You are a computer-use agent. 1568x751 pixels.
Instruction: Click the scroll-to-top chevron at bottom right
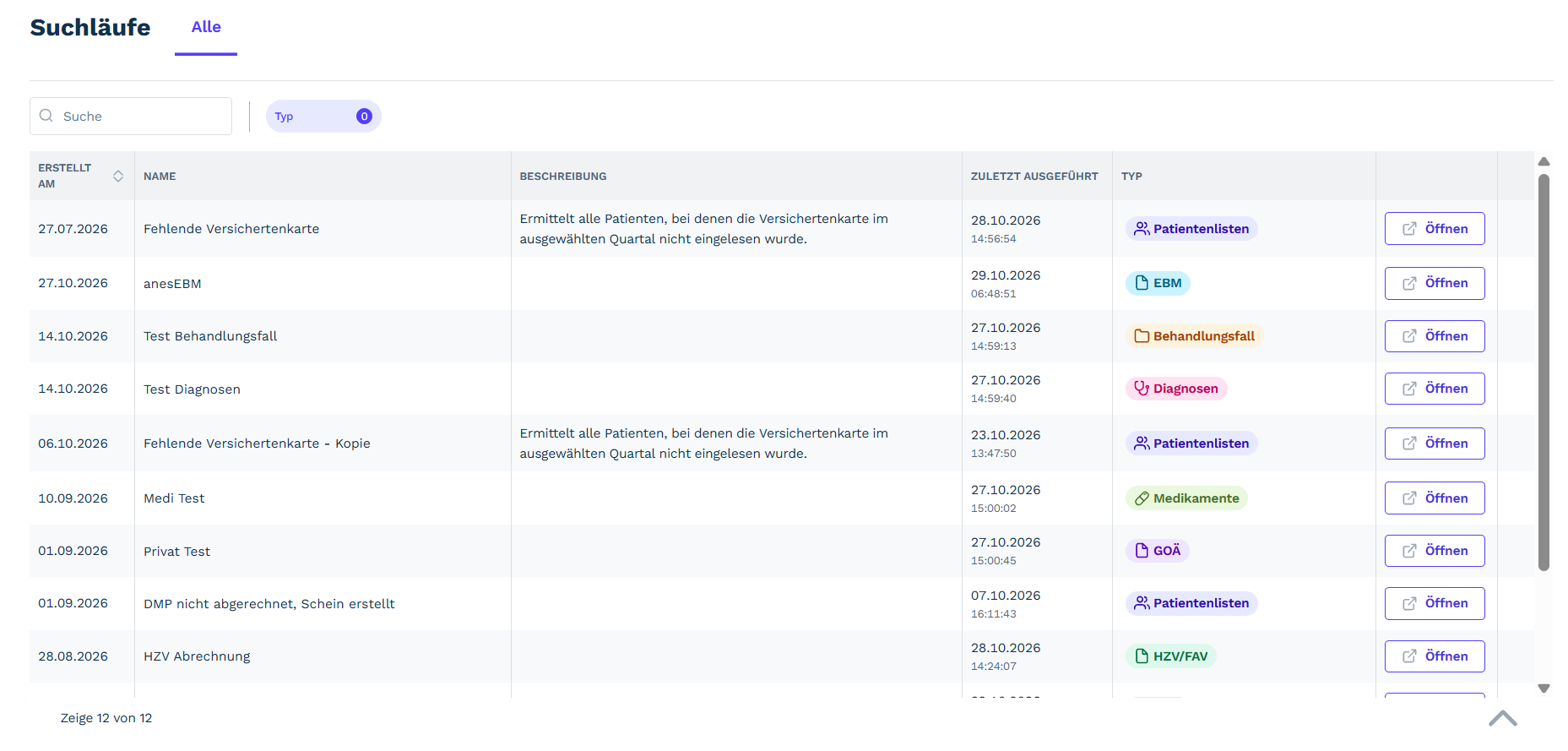(x=1502, y=718)
